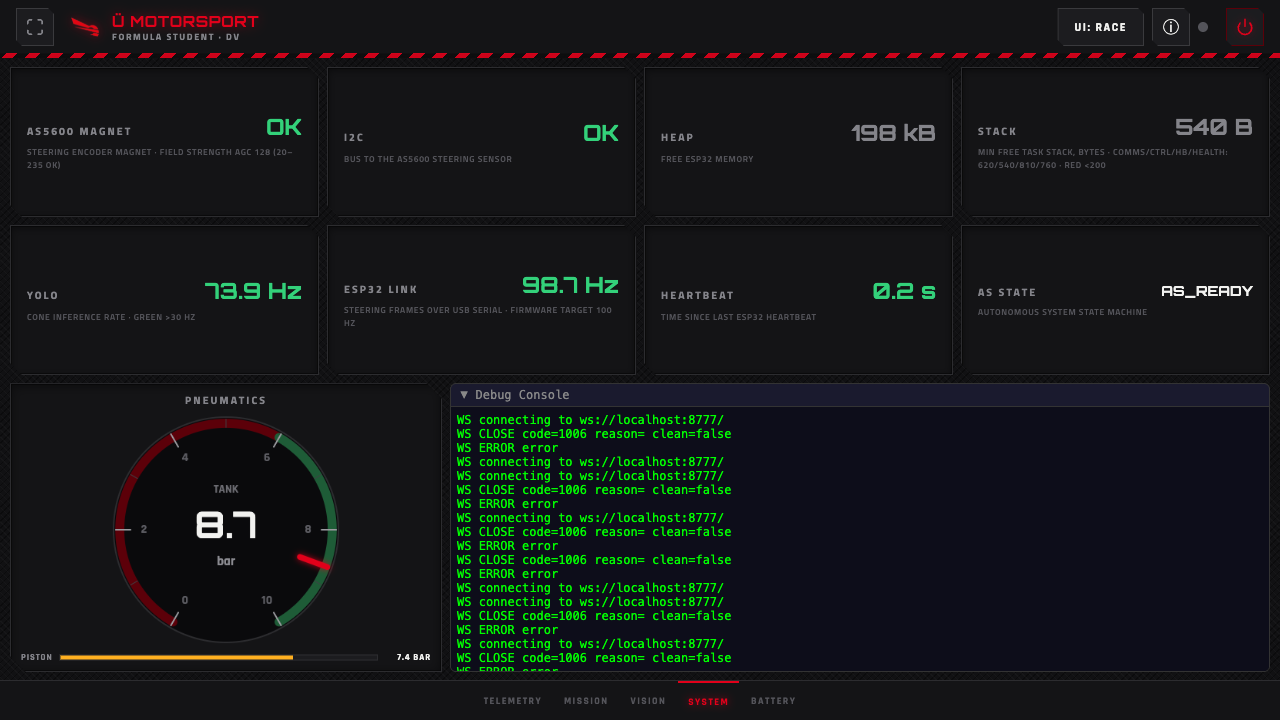Switch to the Mission tab
This screenshot has height=720, width=1280.
586,701
